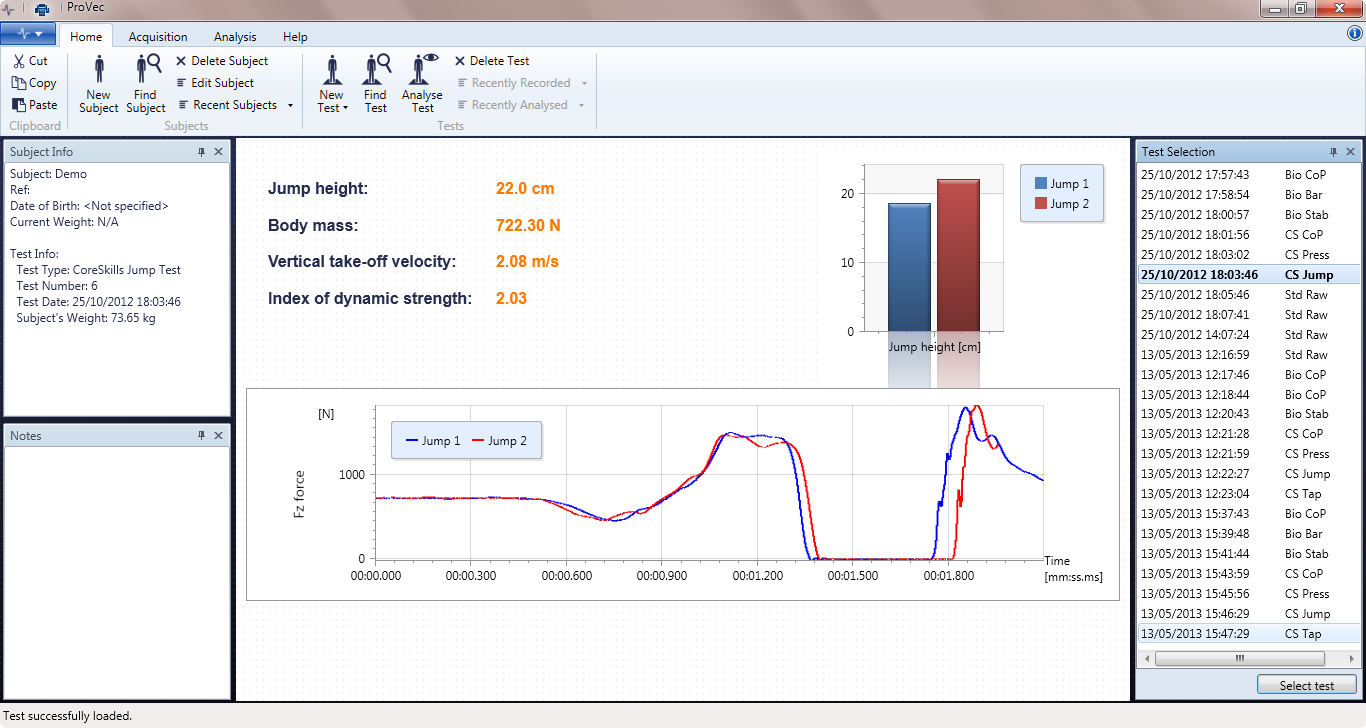1366x728 pixels.
Task: Select test 13/05/2013 12:23:04 CS Tap
Action: [1249, 494]
